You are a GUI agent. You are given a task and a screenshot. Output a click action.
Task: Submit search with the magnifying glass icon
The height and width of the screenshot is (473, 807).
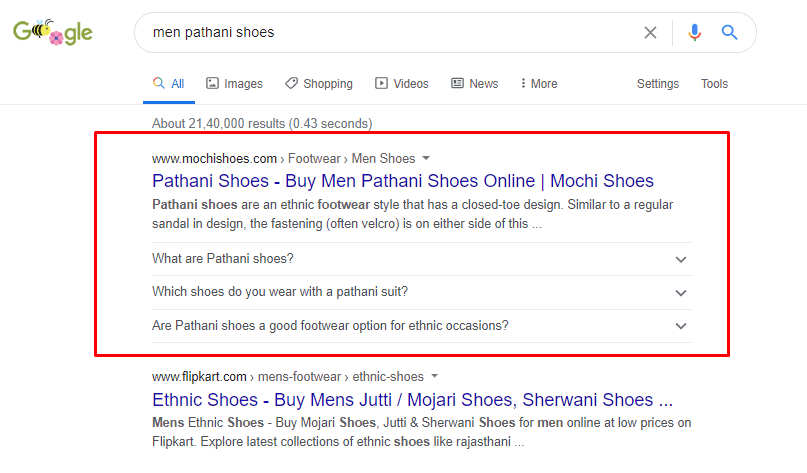click(729, 32)
